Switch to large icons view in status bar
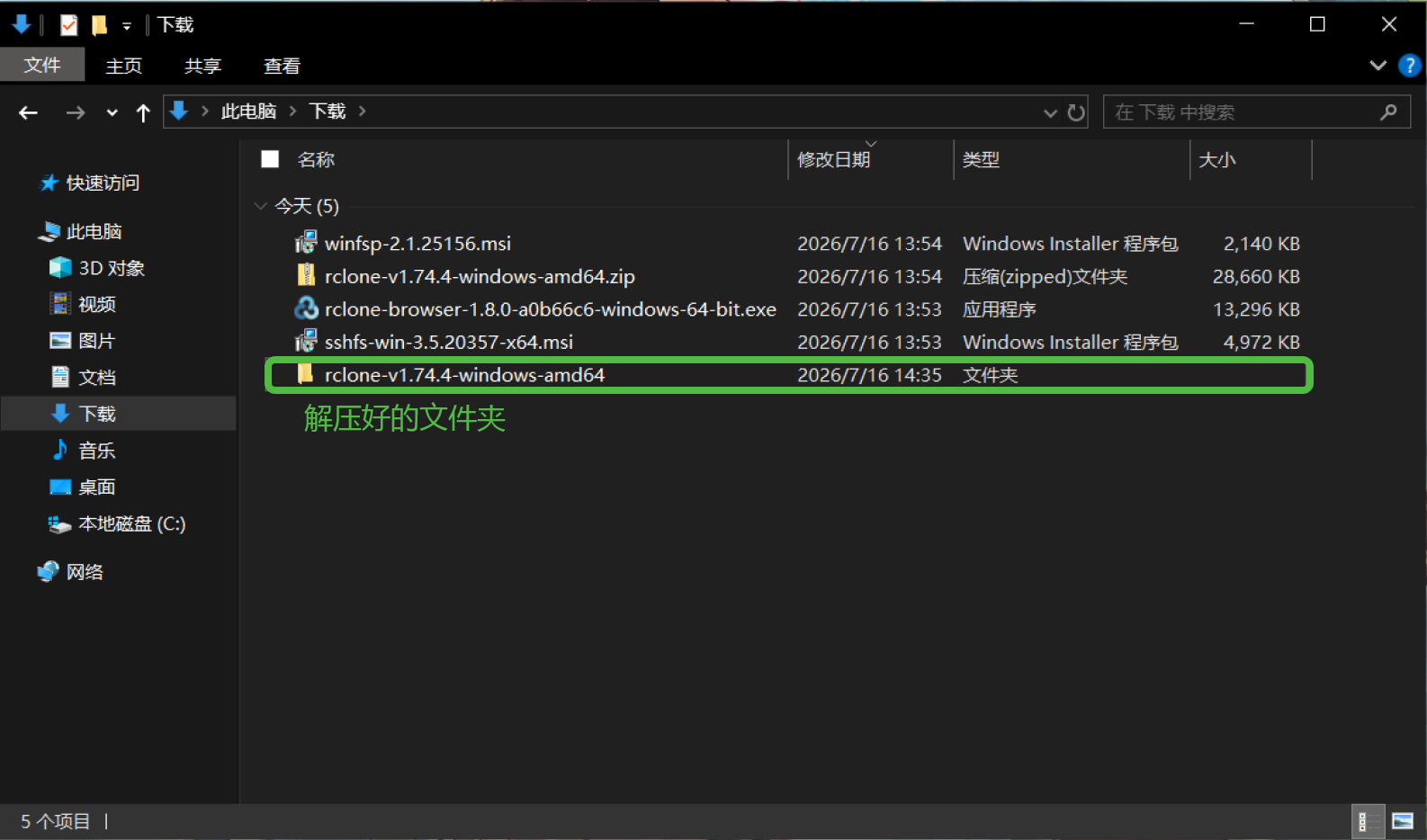This screenshot has width=1427, height=840. click(1403, 821)
